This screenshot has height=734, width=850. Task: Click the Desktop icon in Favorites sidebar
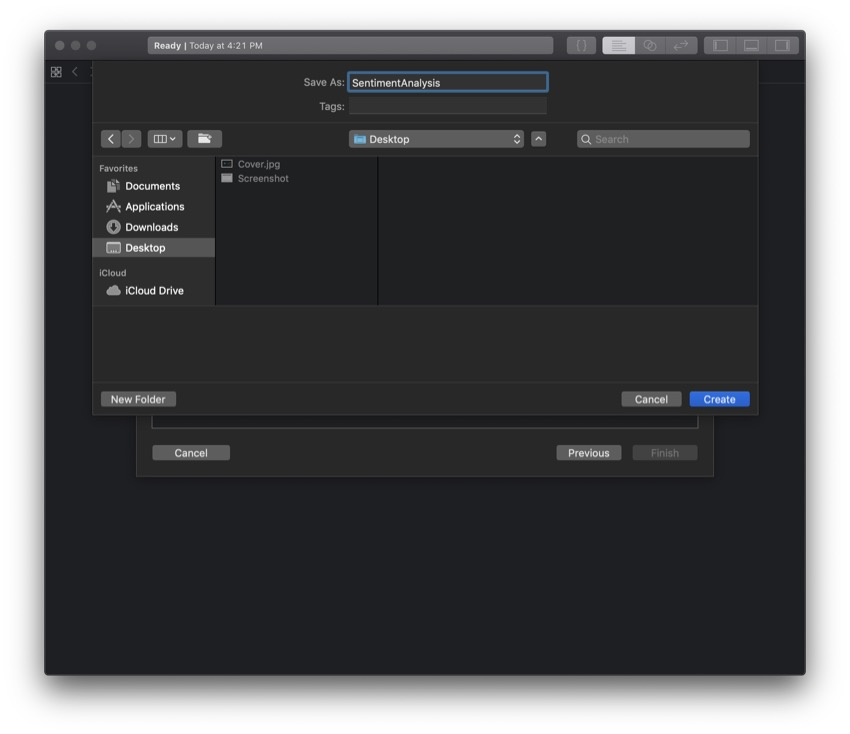click(x=113, y=248)
